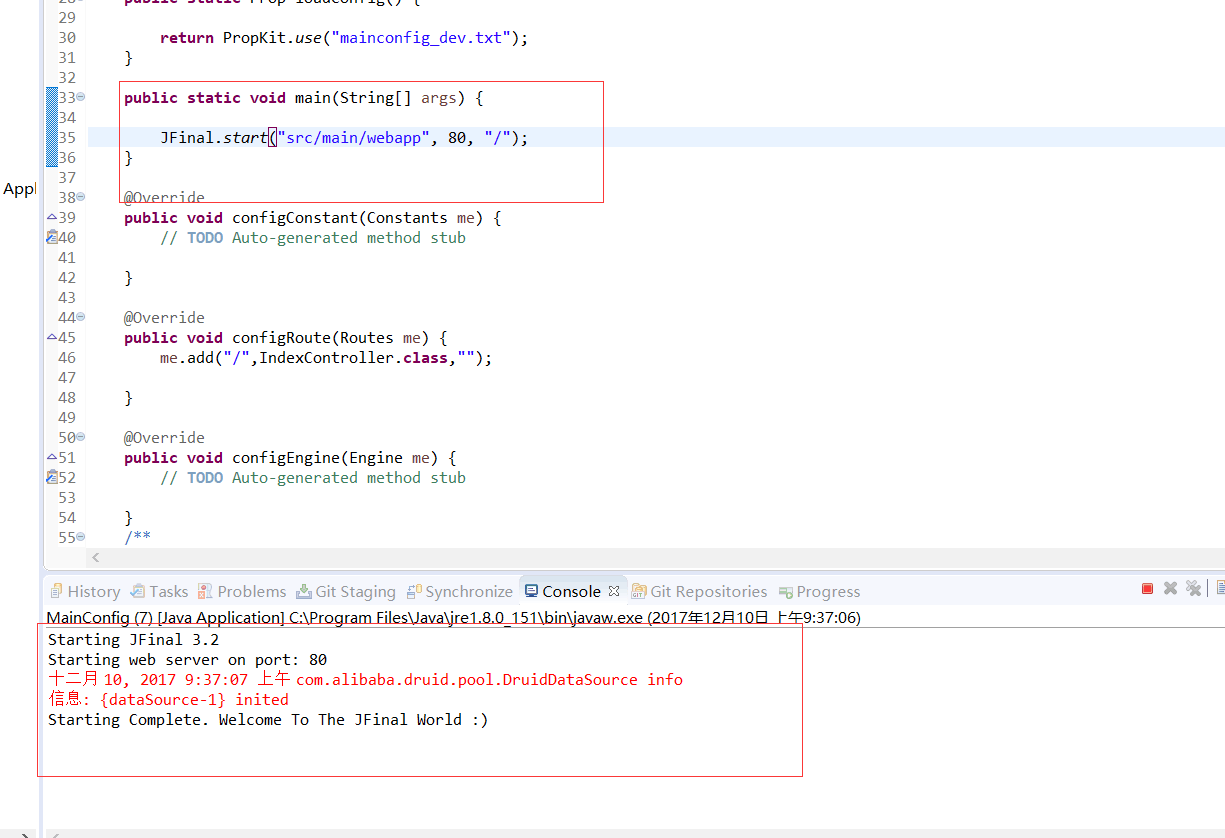The width and height of the screenshot is (1225, 838).
Task: Click the "{dataSource-1} inited" console line
Action: 168,699
